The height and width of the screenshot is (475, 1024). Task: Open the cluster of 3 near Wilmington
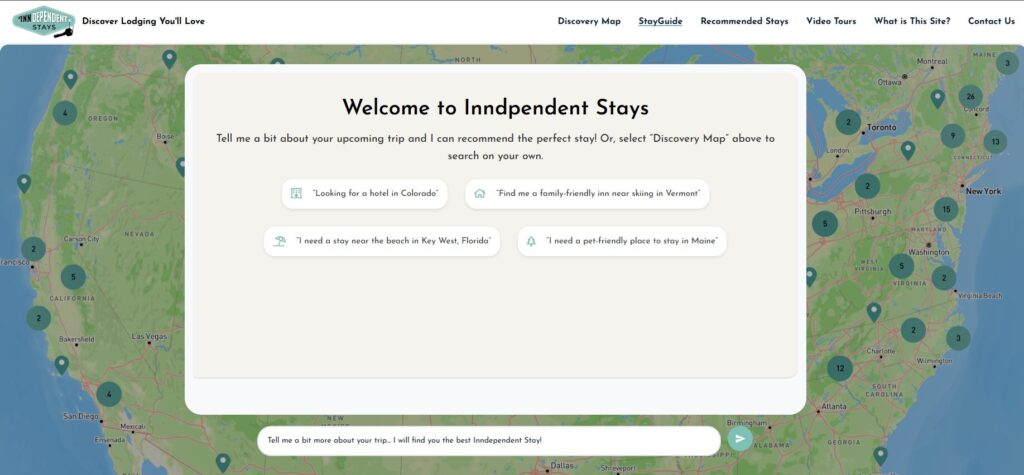[958, 338]
